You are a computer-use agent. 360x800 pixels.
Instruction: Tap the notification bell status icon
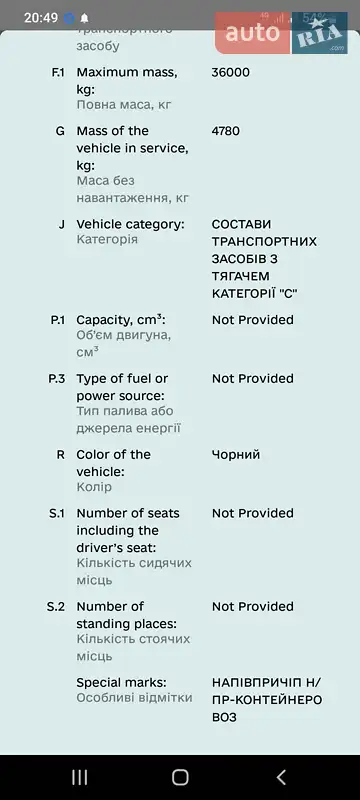[84, 18]
